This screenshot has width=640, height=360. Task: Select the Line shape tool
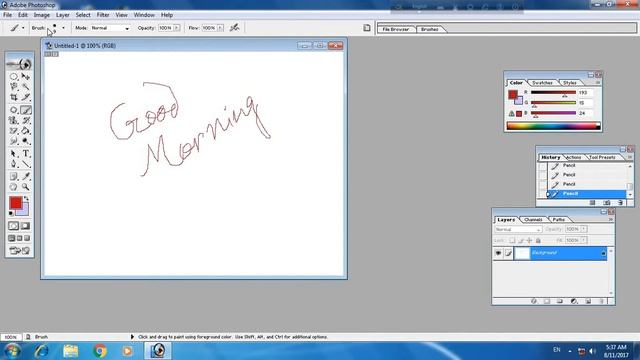pyautogui.click(x=26, y=164)
